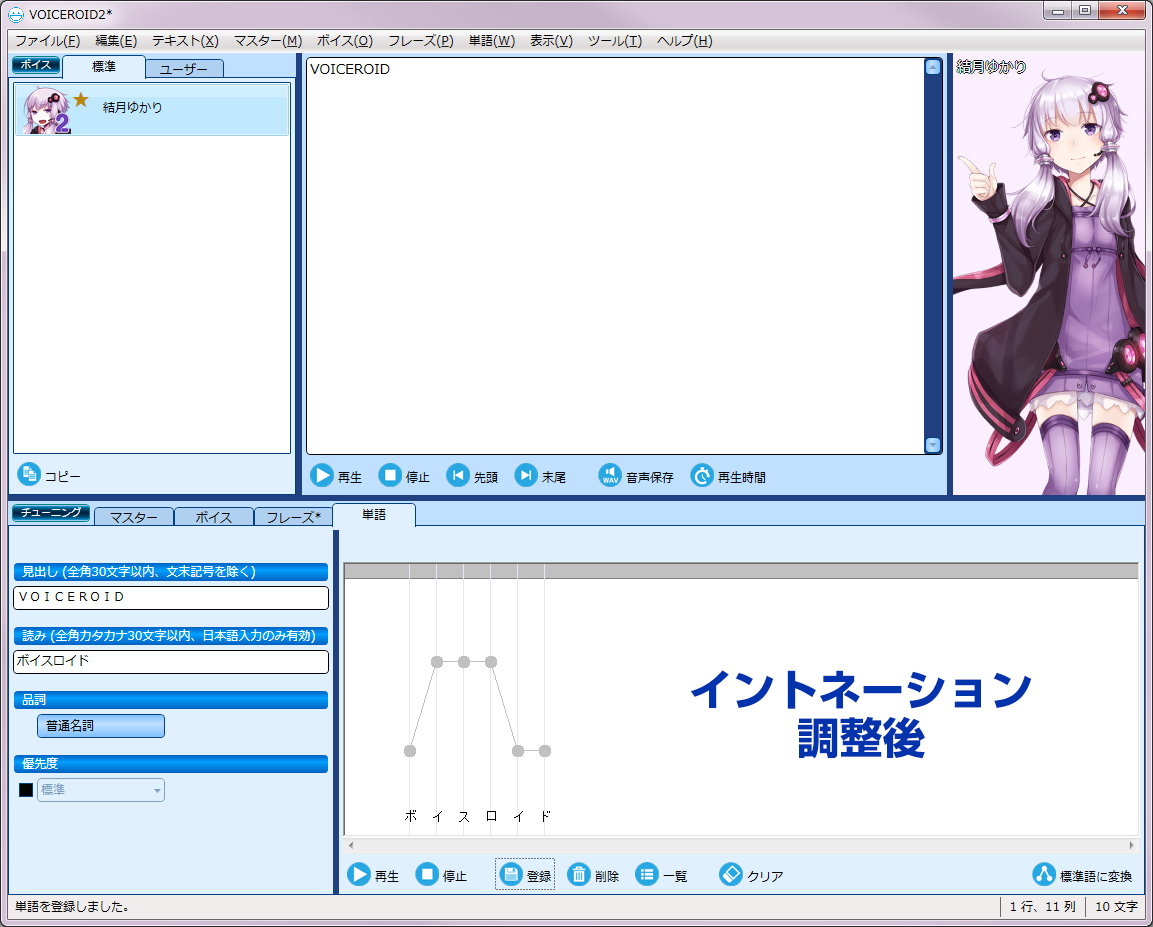Click the black priority color swatch
The height and width of the screenshot is (927, 1153).
[x=26, y=790]
